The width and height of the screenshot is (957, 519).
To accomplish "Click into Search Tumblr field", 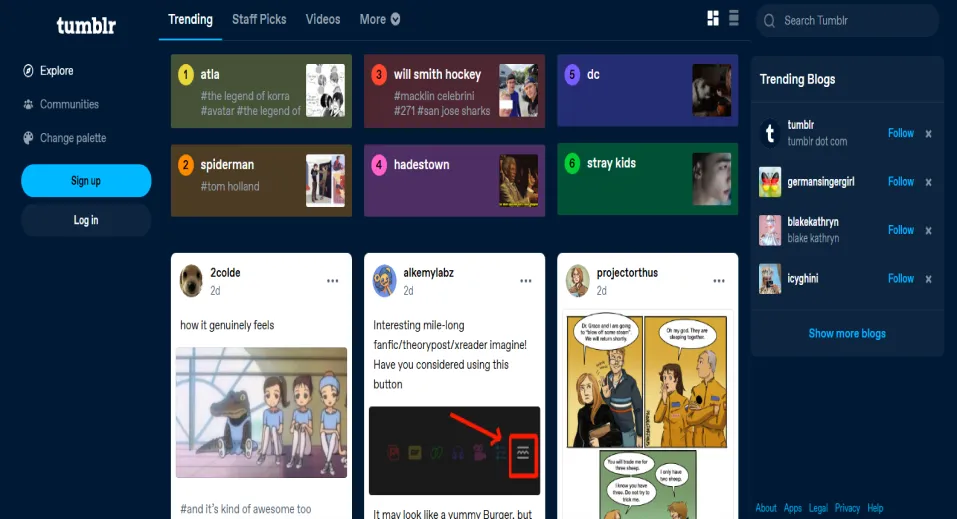I will (847, 21).
